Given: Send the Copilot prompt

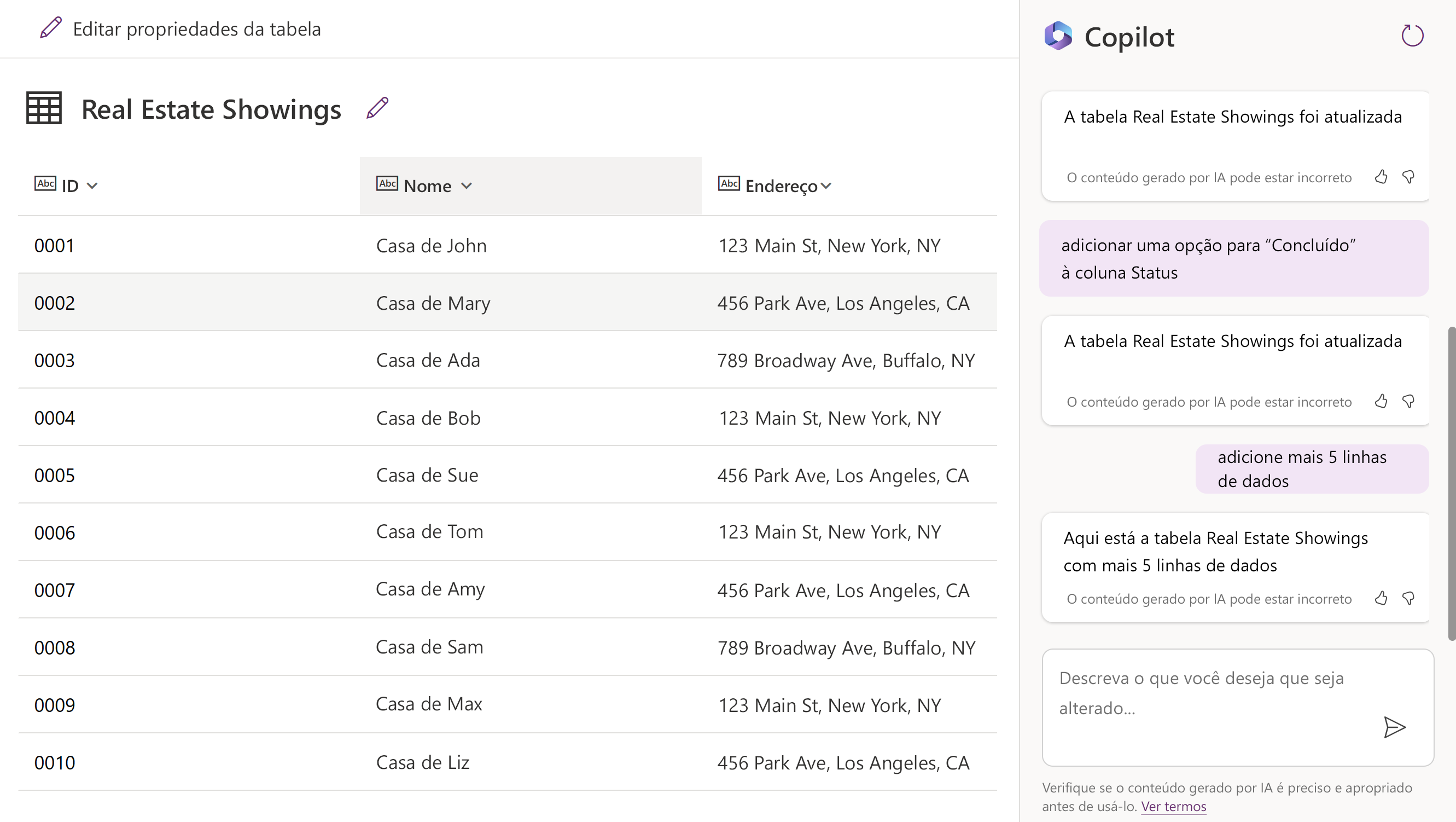Looking at the screenshot, I should (x=1394, y=727).
